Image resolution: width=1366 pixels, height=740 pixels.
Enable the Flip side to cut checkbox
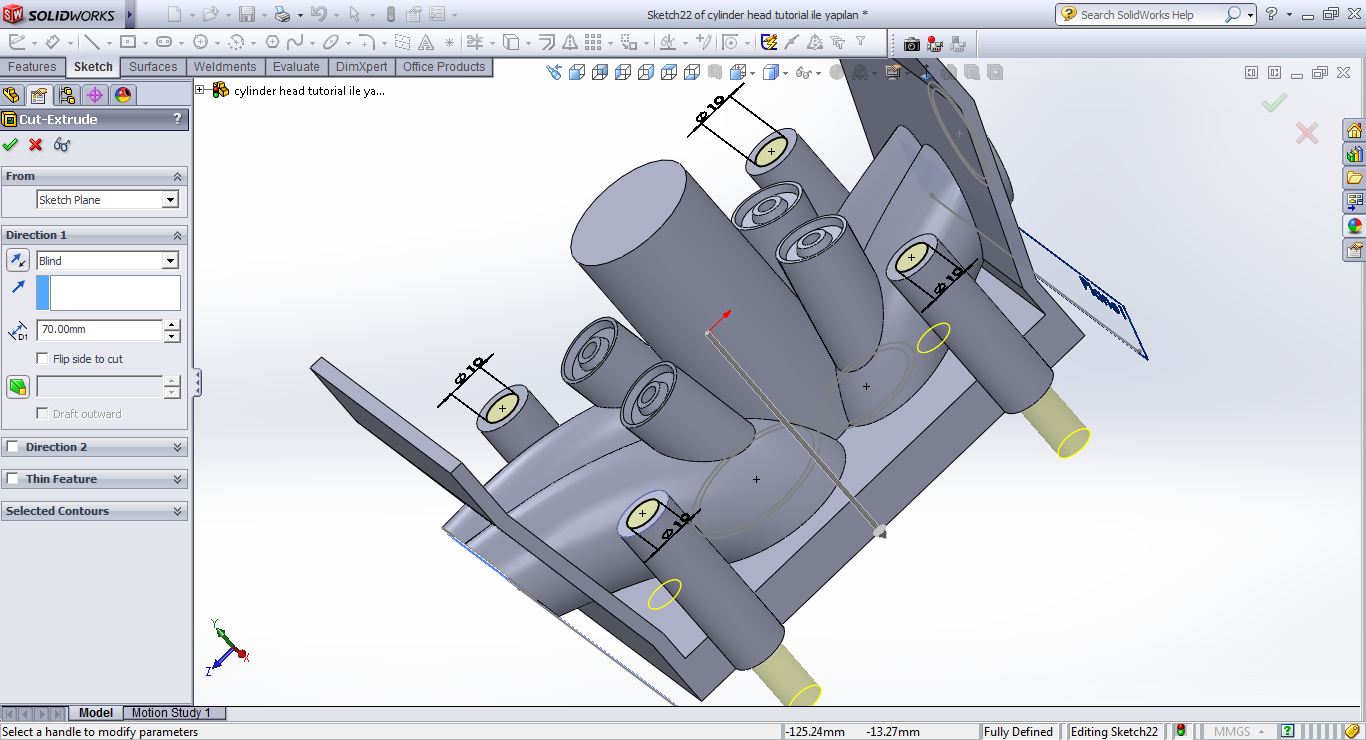41,357
